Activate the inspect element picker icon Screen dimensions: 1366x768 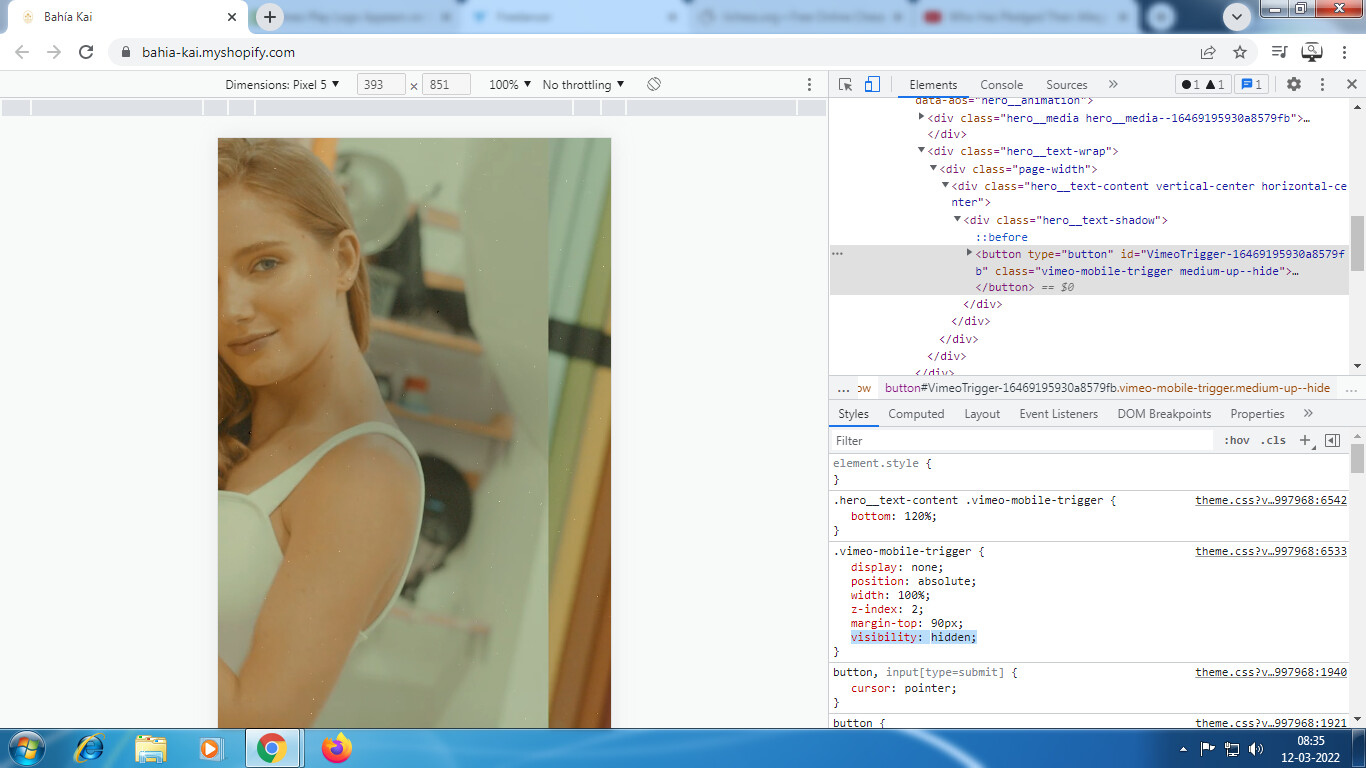(846, 85)
